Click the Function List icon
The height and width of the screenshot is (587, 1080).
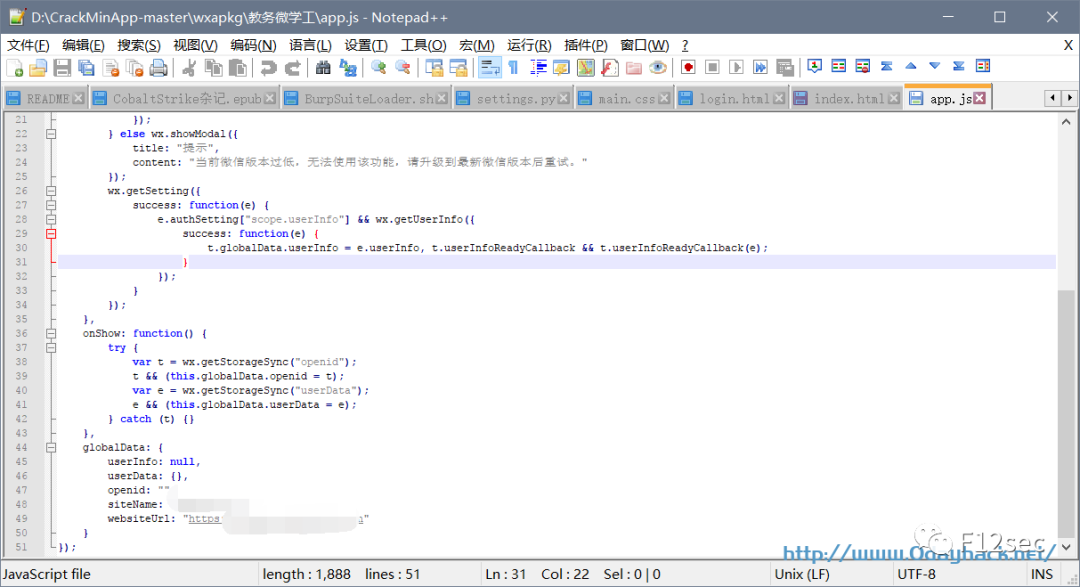click(610, 68)
